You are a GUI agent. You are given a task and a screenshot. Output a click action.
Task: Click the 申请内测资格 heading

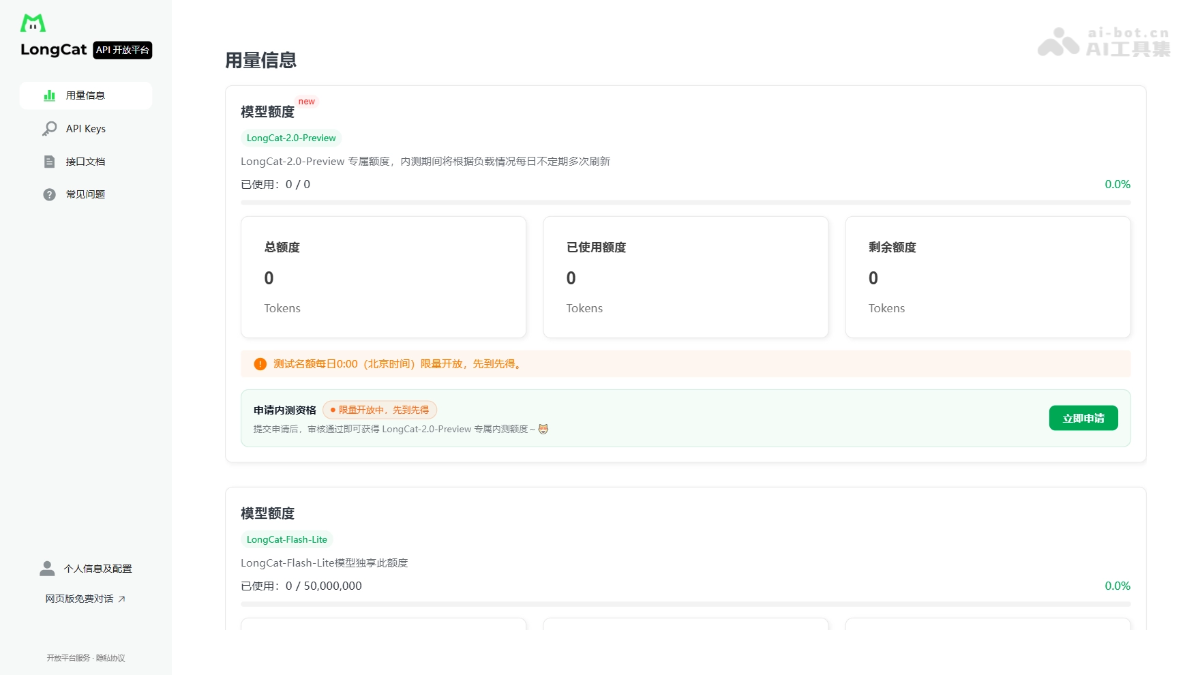pyautogui.click(x=285, y=410)
